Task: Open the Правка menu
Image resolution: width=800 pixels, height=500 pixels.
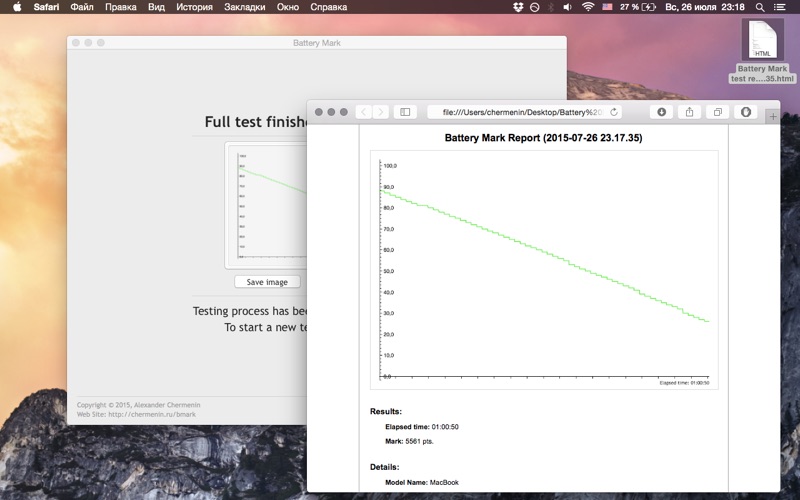Action: click(x=120, y=7)
